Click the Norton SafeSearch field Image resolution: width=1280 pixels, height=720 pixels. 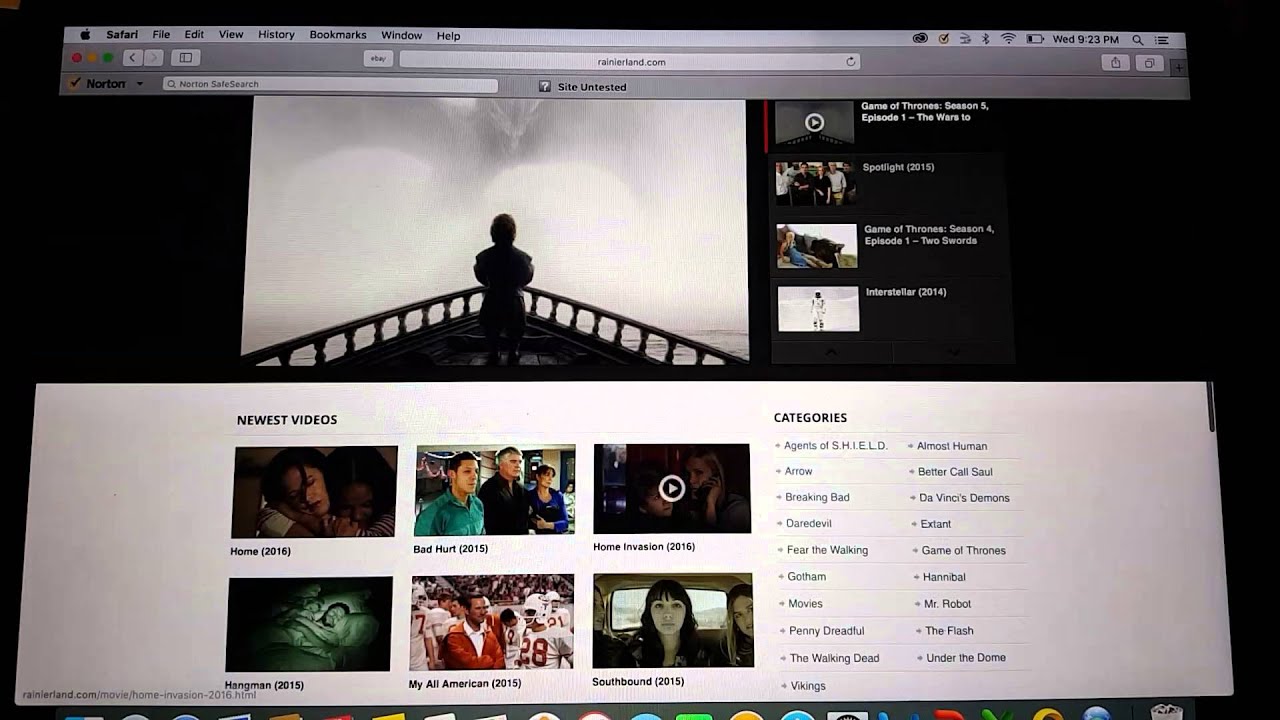click(x=330, y=85)
